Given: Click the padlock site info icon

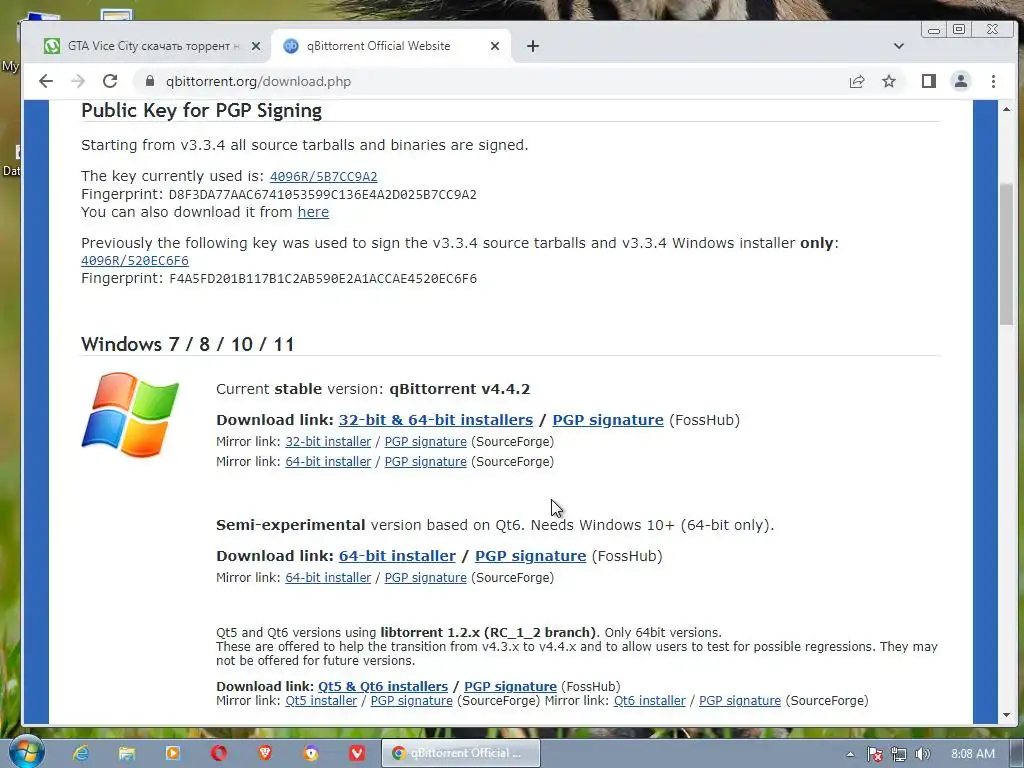Looking at the screenshot, I should [150, 81].
